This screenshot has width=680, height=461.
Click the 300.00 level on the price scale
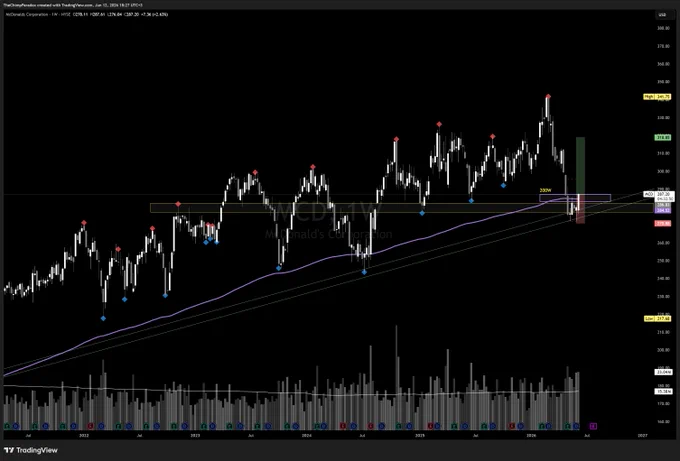663,171
